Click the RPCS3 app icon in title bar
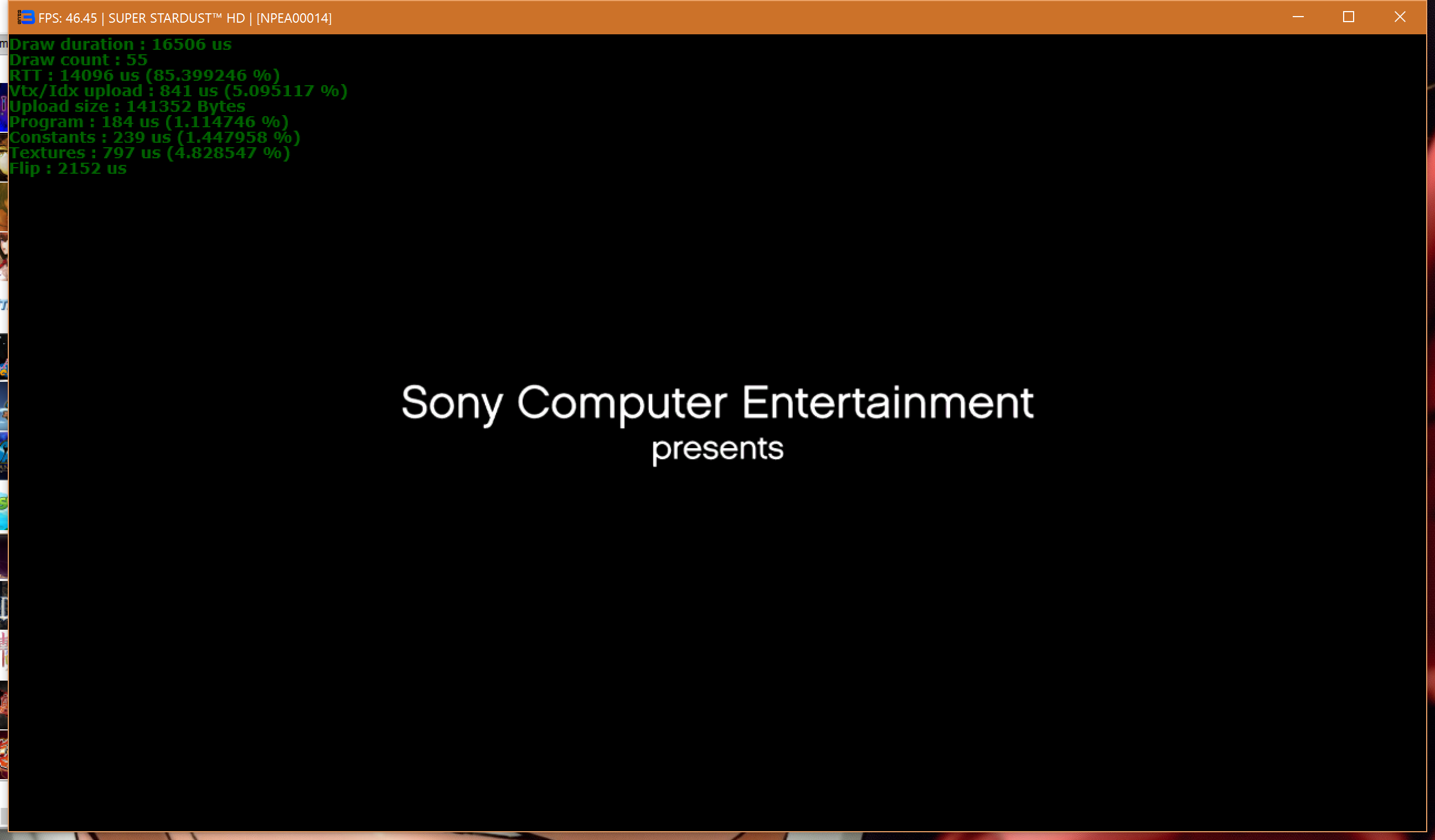Viewport: 1435px width, 840px height. tap(25, 18)
